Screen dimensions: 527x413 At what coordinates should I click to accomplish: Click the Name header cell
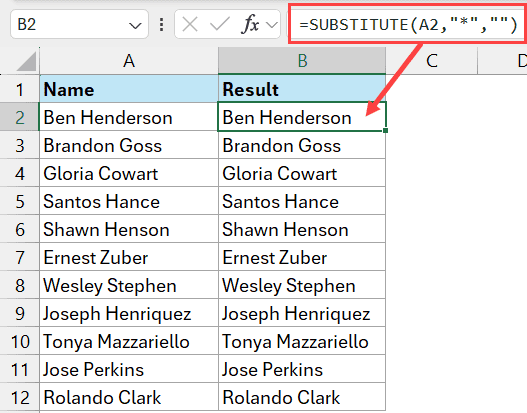(x=129, y=89)
